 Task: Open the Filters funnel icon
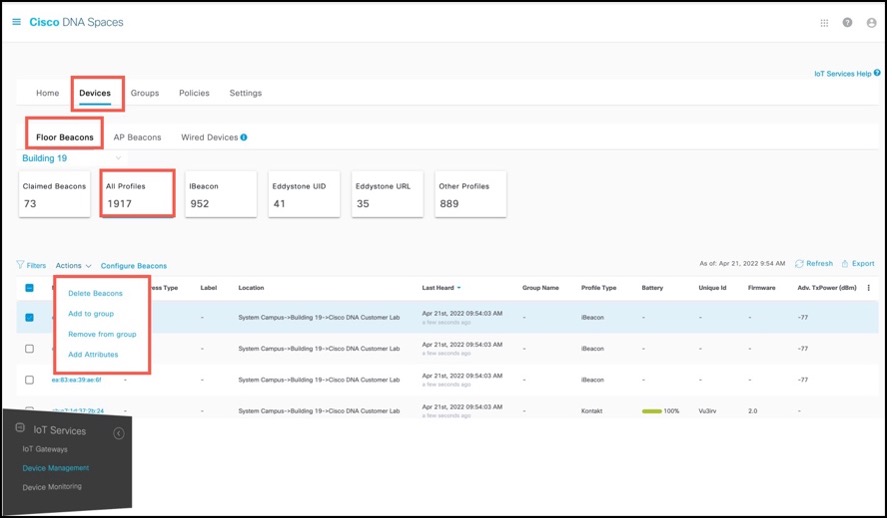(x=20, y=266)
